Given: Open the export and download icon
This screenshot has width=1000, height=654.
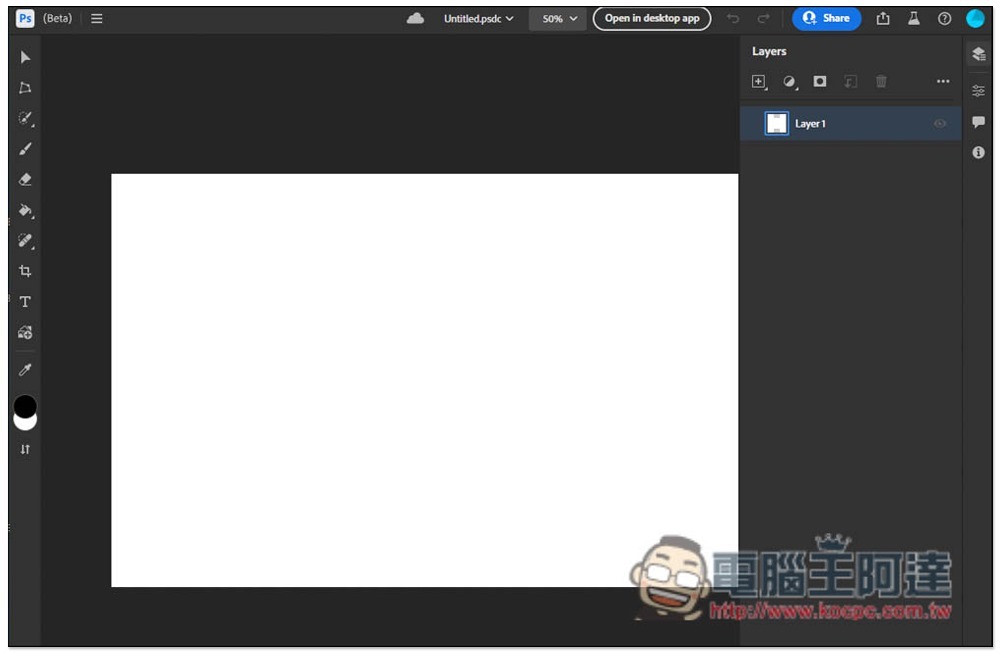Looking at the screenshot, I should [883, 19].
